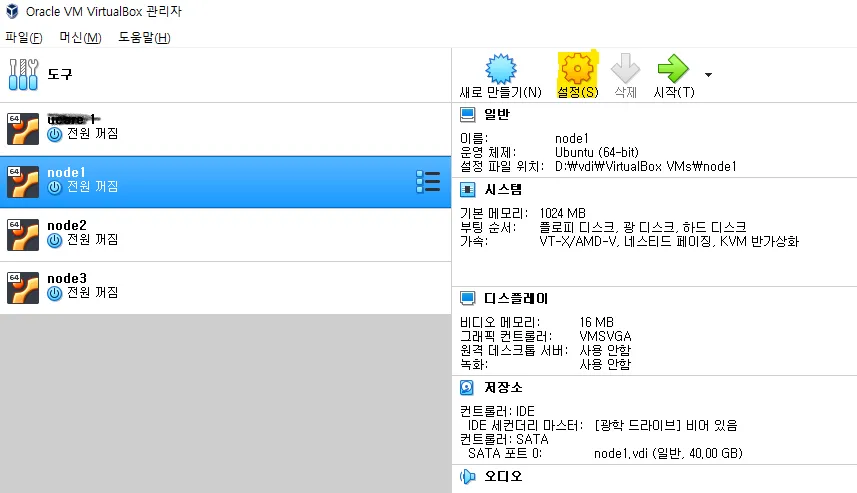This screenshot has width=857, height=493.
Task: Click the Delete (삭제) toolbar icon
Action: pos(625,69)
